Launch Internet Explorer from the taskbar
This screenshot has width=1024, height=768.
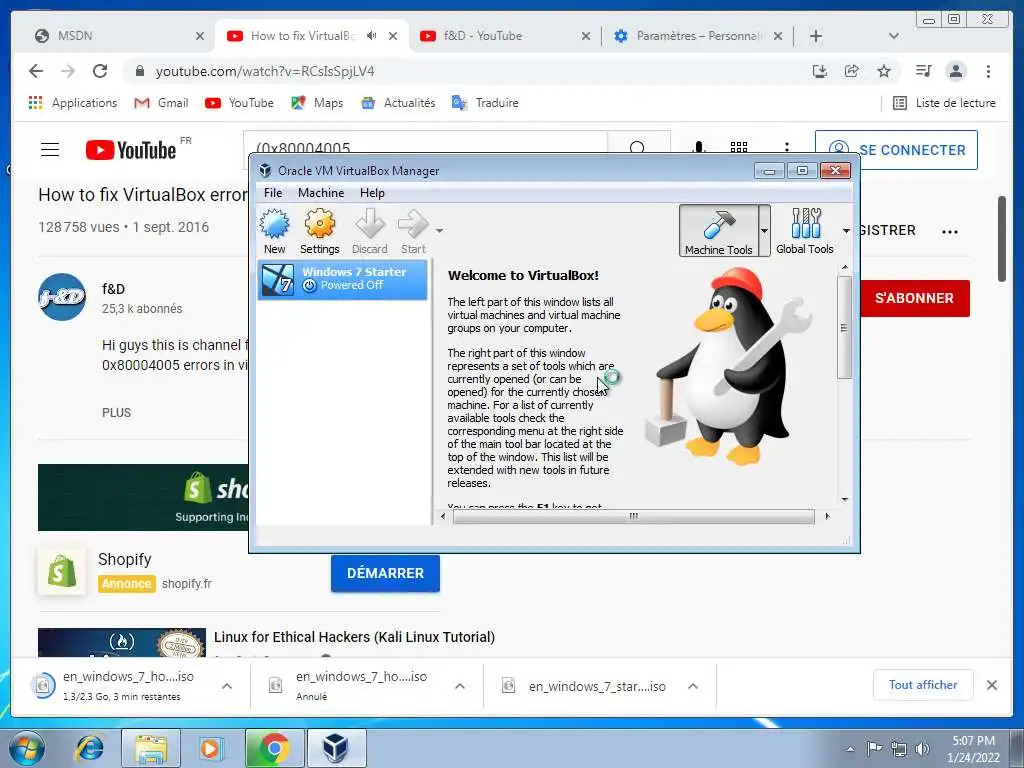[89, 748]
